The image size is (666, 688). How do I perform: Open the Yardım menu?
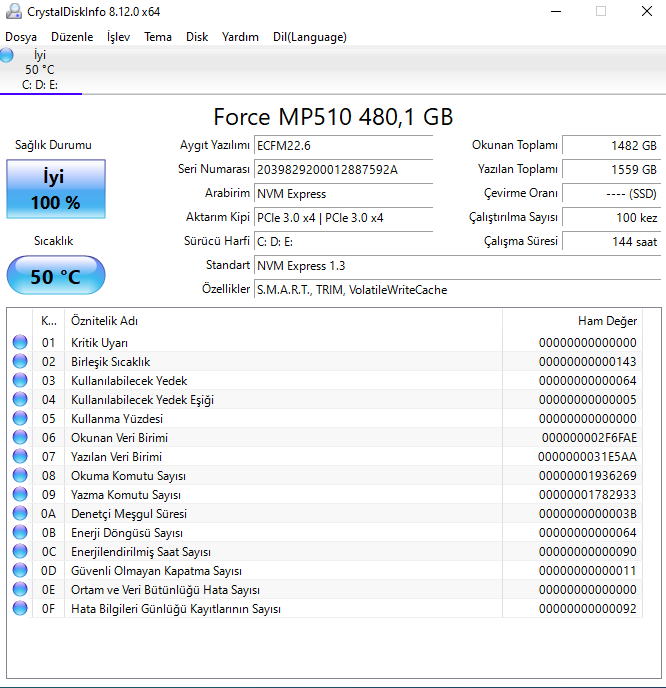pos(240,37)
